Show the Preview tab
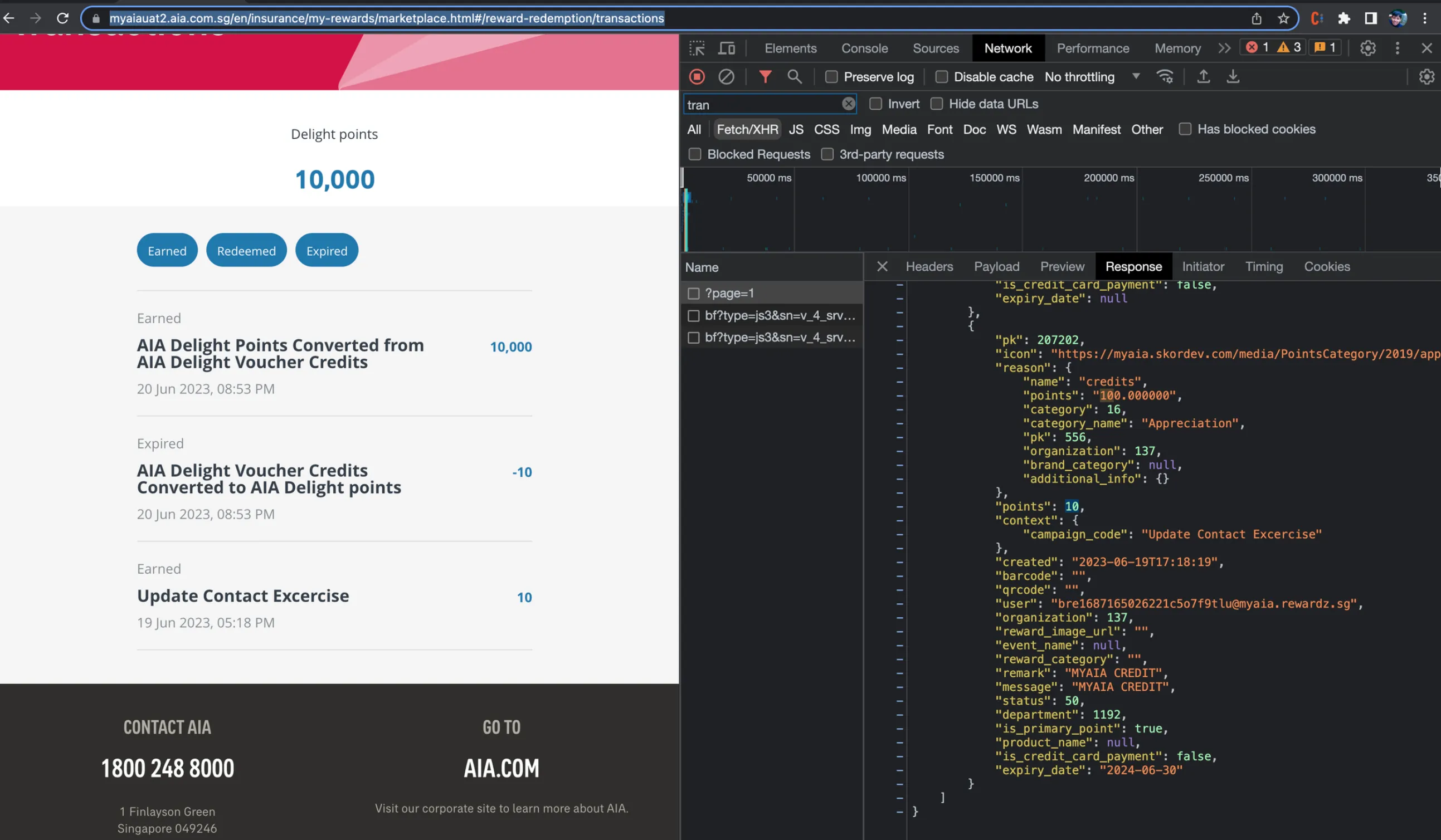Screen dimensions: 1441x840 pos(1062,267)
